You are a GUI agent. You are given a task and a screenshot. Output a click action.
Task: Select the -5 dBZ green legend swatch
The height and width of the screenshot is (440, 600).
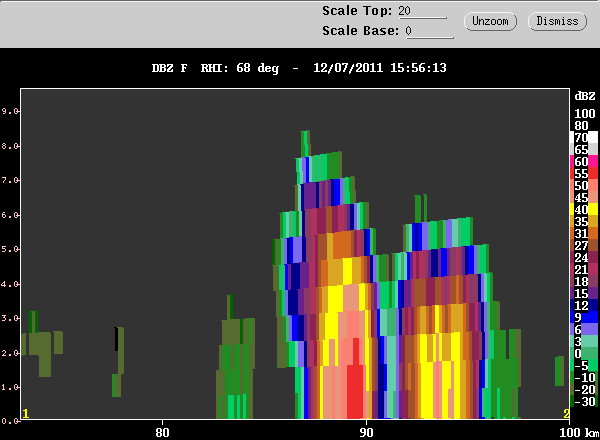[584, 365]
